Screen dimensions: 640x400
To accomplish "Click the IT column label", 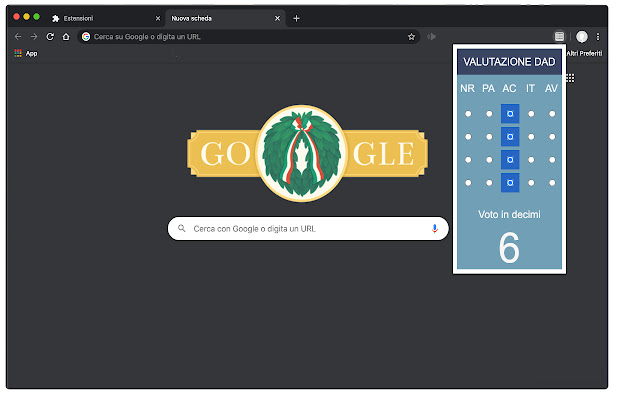I will click(530, 89).
